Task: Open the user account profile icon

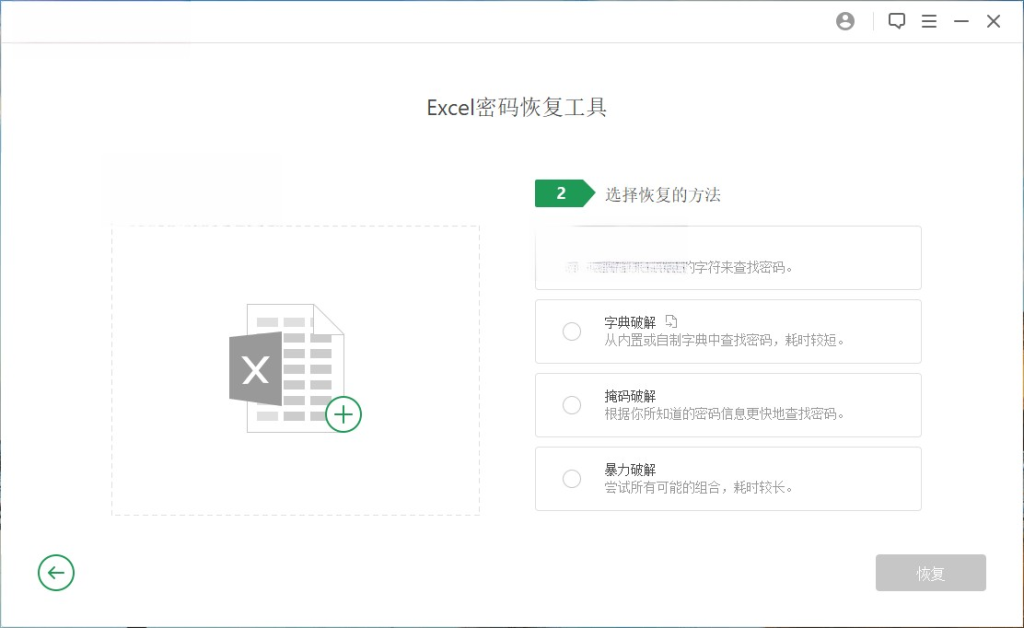Action: [845, 20]
